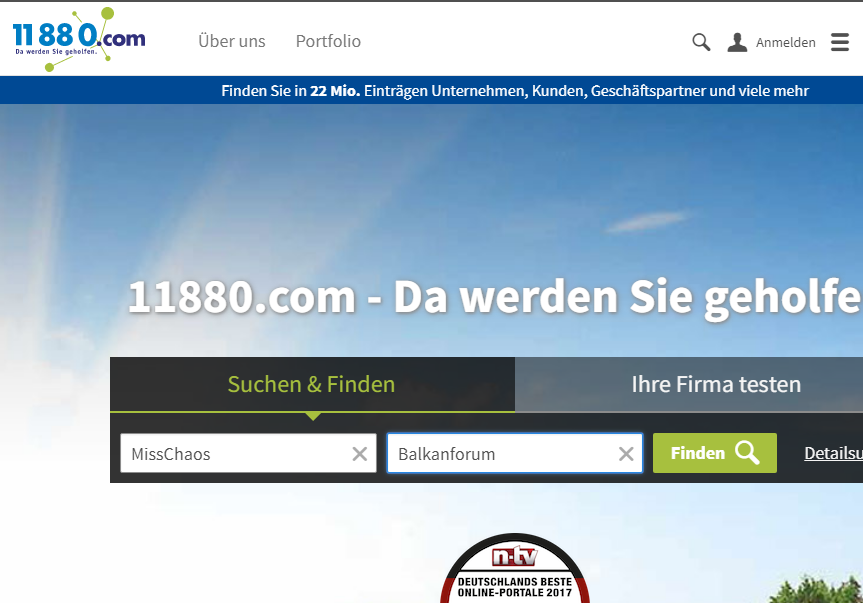Open the Portfolio menu item
863x603 pixels.
click(328, 41)
